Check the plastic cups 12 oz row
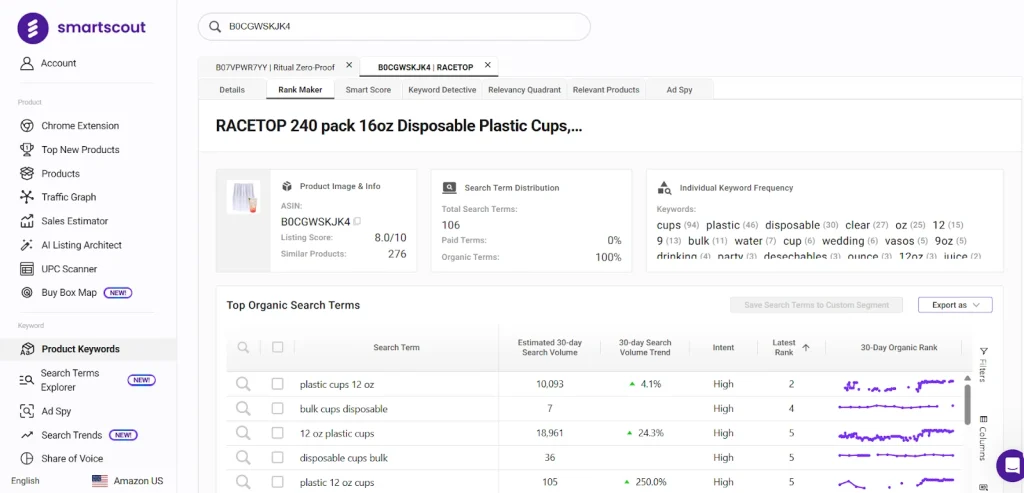Image resolution: width=1024 pixels, height=493 pixels. 278,384
